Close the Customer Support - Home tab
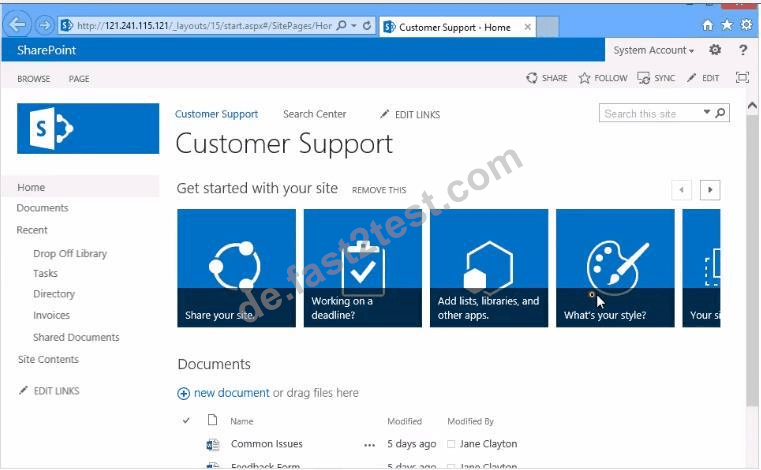 (x=528, y=27)
